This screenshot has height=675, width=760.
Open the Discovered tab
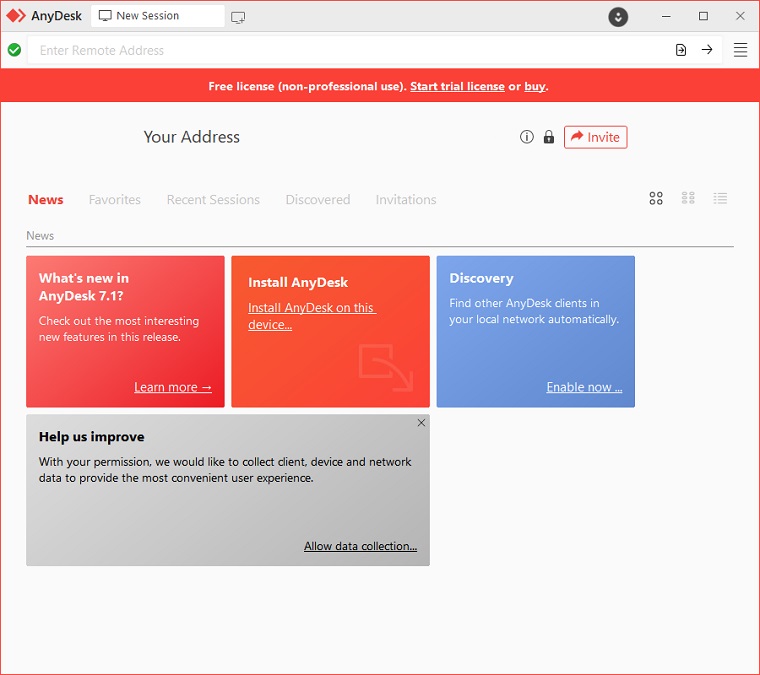tap(318, 200)
